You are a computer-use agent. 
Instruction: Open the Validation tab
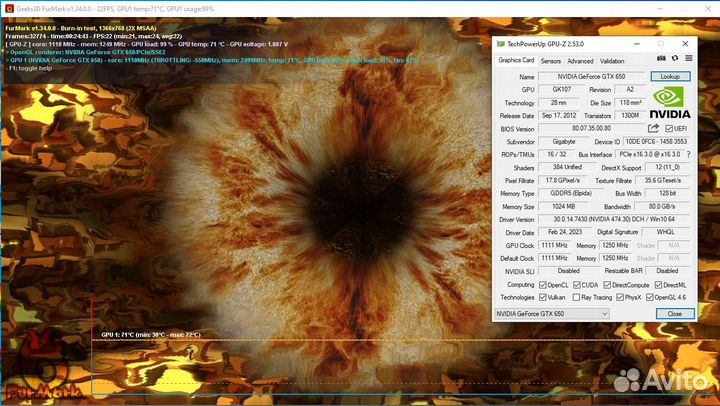(x=612, y=60)
